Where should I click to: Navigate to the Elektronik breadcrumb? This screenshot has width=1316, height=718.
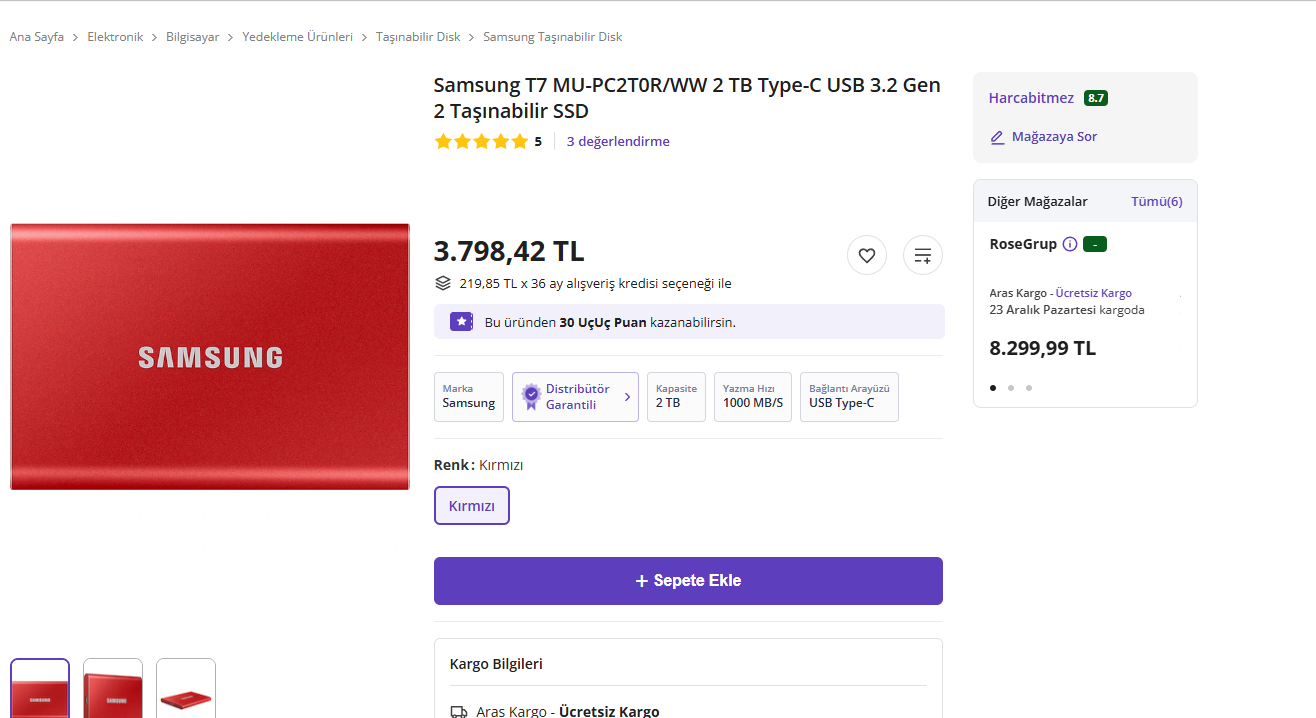[x=115, y=37]
